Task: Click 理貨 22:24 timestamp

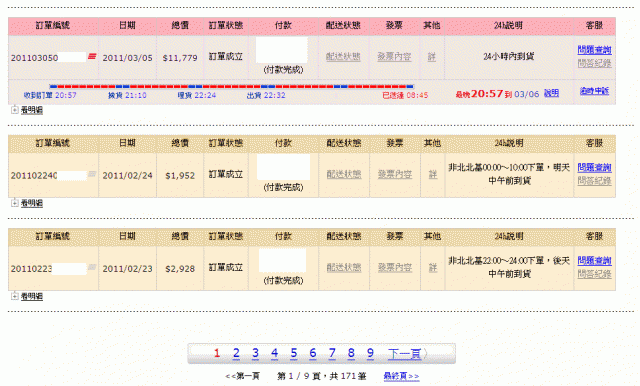Action: tap(197, 95)
